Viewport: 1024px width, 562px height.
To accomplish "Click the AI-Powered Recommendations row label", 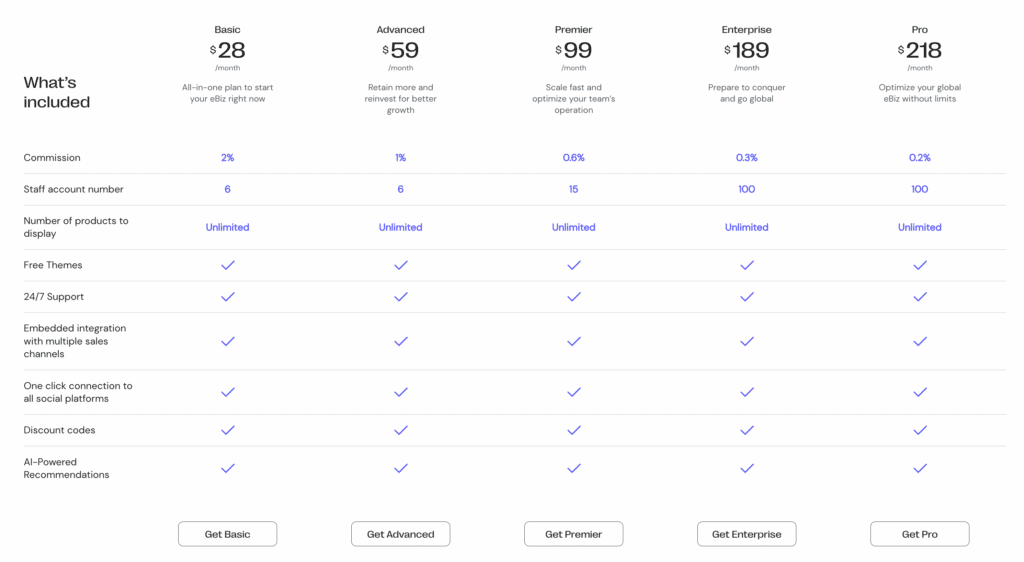I will click(x=66, y=468).
